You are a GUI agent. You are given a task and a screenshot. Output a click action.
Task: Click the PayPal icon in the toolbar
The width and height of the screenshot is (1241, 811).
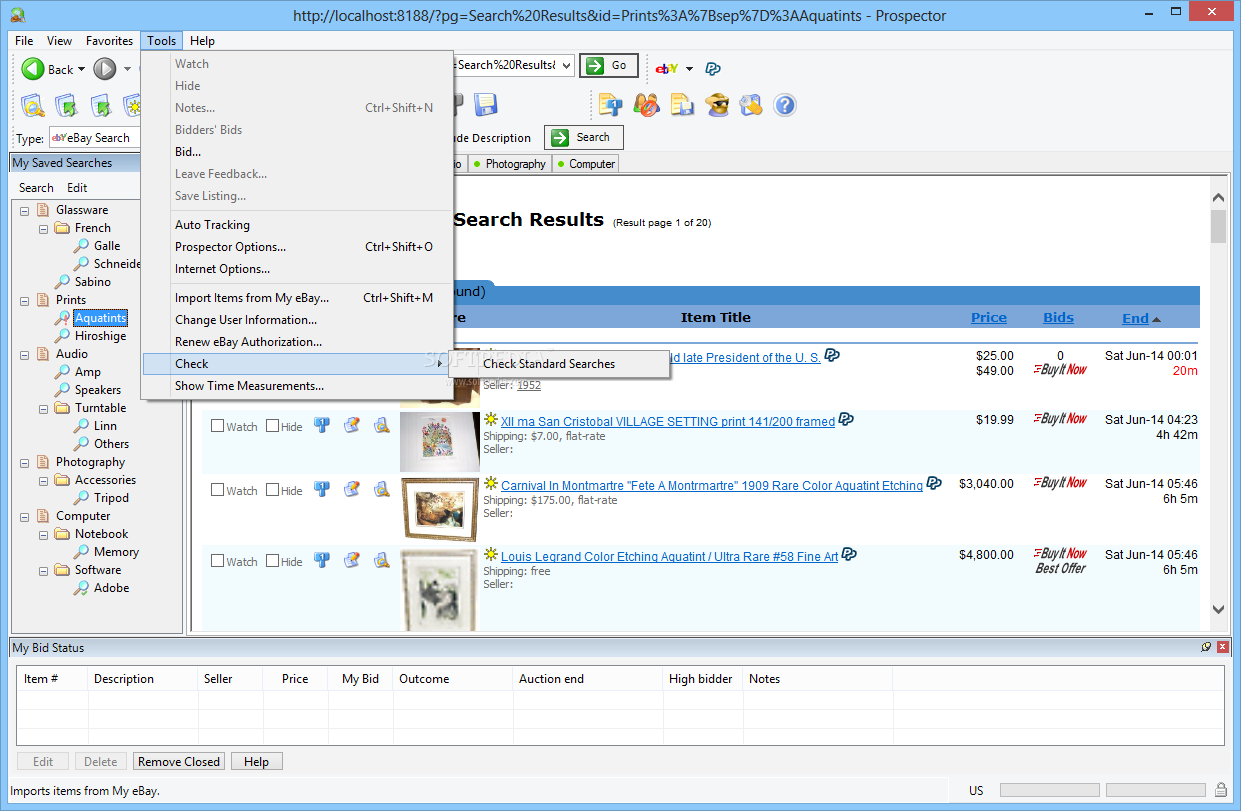pyautogui.click(x=713, y=68)
